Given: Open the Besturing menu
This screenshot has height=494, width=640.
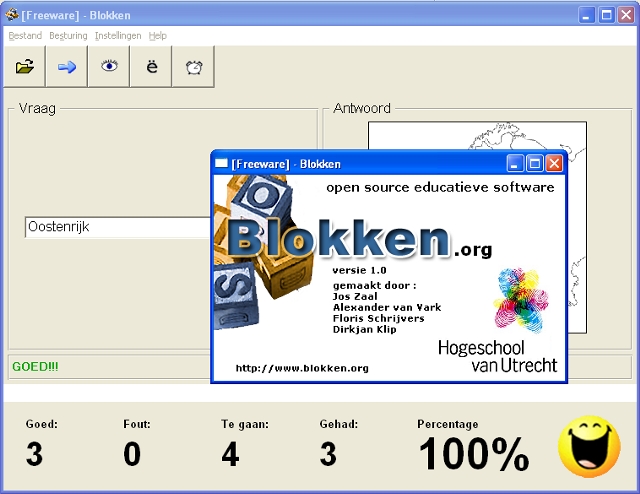Looking at the screenshot, I should pos(68,36).
